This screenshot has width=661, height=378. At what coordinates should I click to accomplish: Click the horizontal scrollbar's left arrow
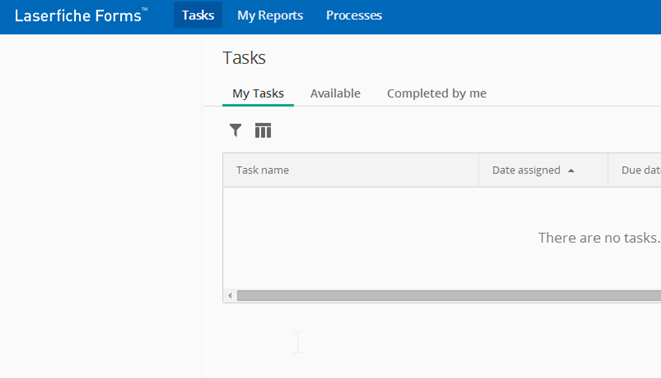pos(230,295)
